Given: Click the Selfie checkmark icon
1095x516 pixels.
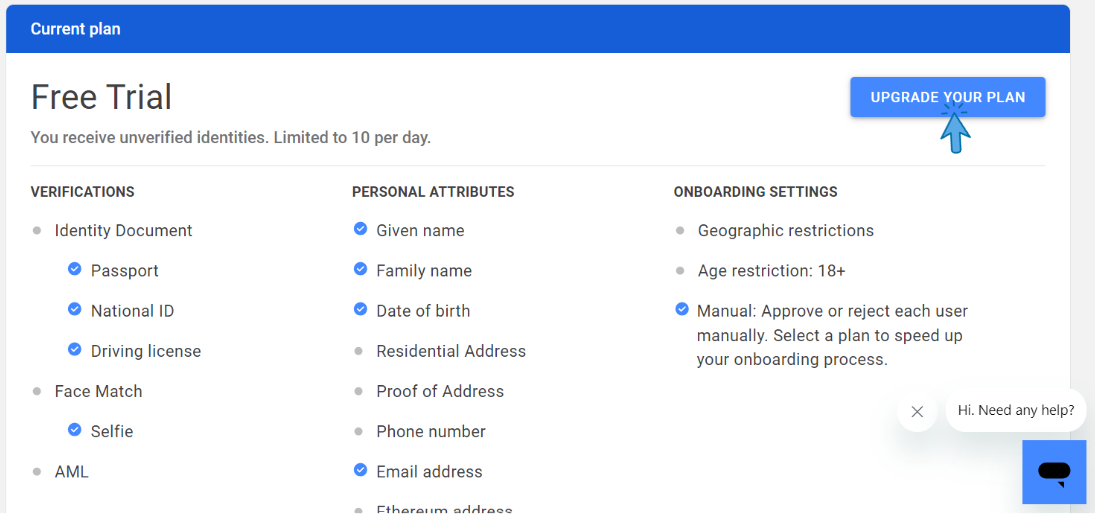Looking at the screenshot, I should 75,429.
